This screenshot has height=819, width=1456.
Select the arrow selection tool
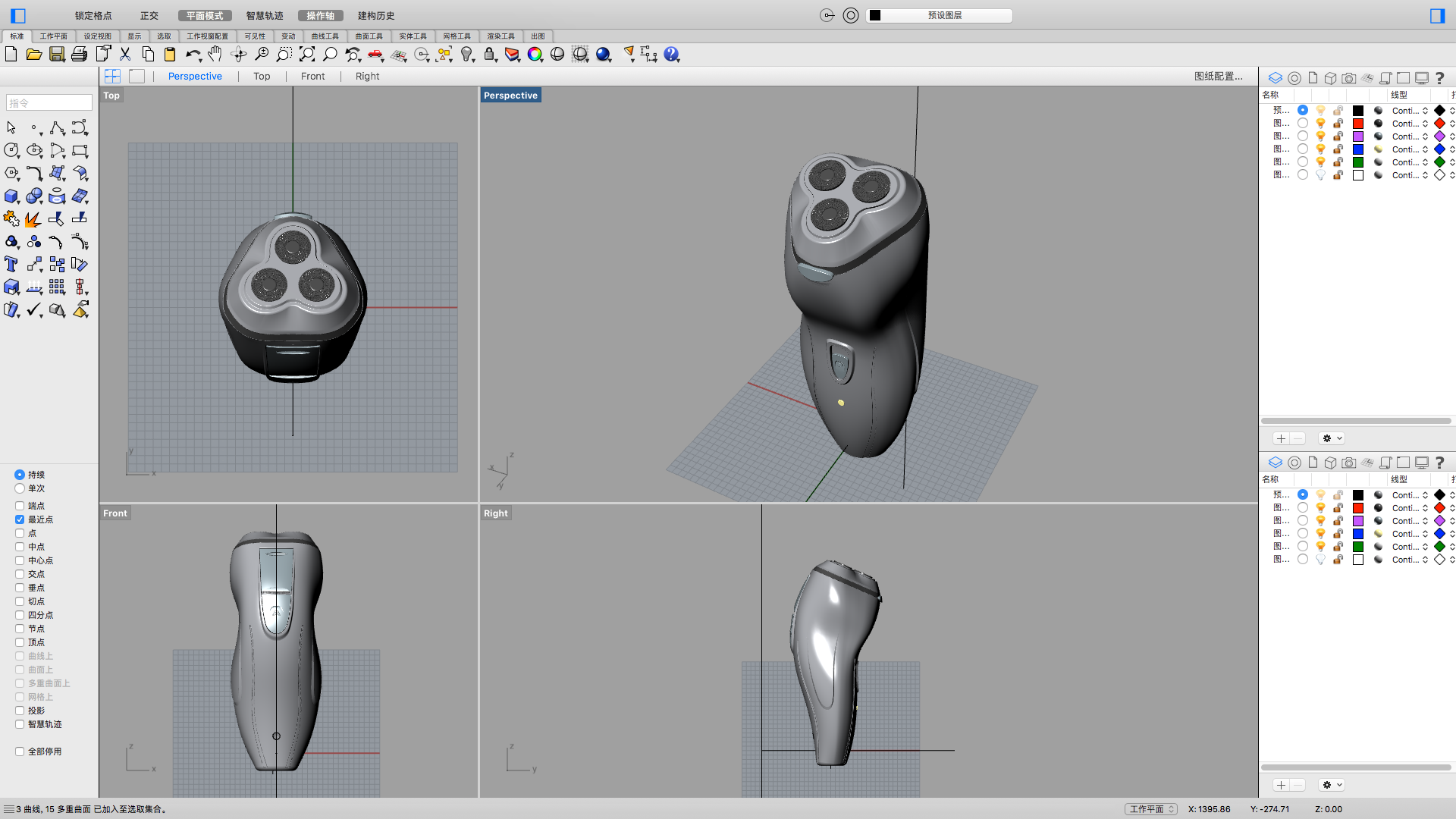11,127
